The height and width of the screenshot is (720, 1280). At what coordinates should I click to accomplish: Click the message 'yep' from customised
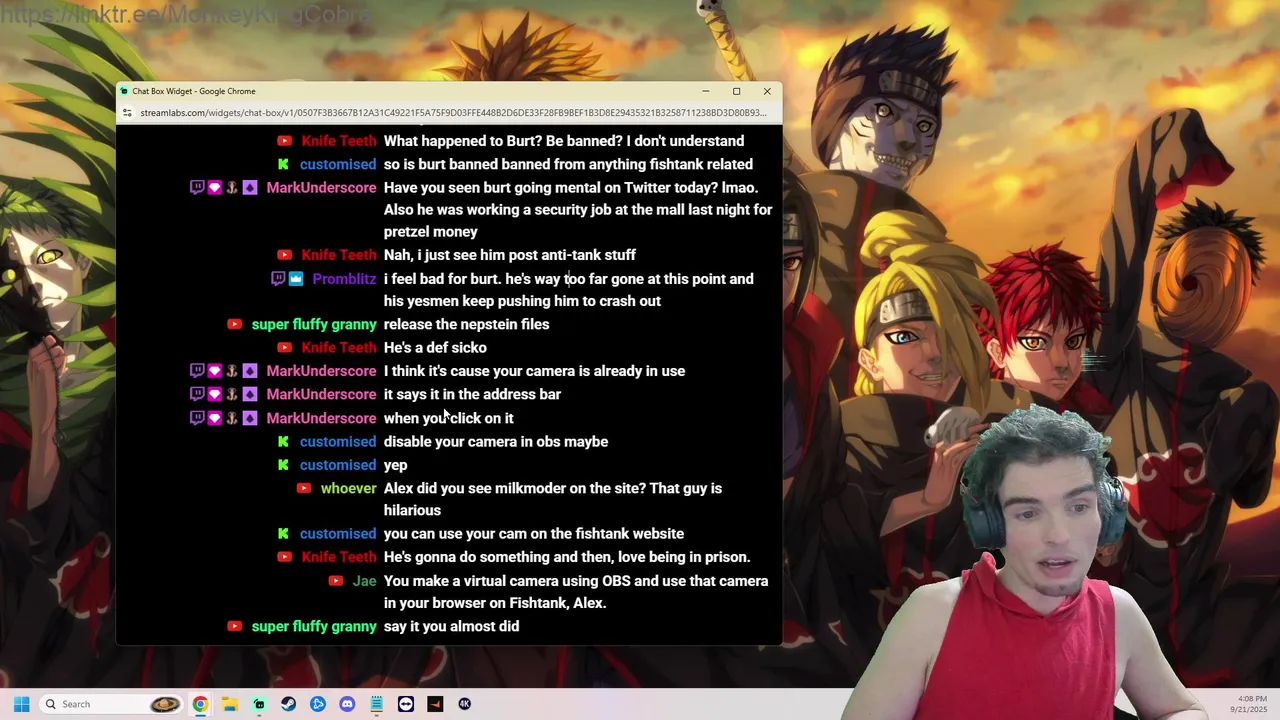[395, 465]
